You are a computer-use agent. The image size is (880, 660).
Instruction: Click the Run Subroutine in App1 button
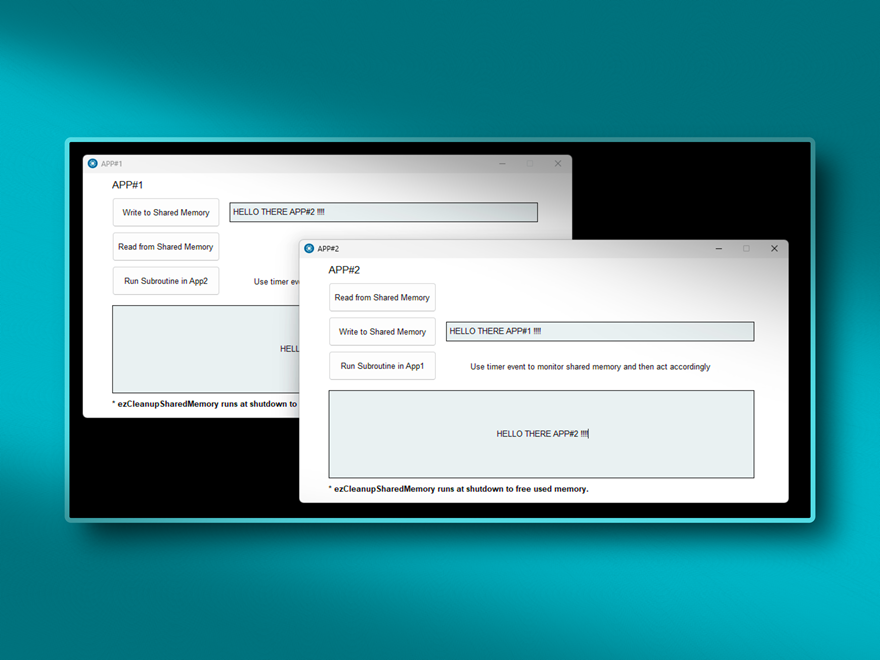click(382, 366)
